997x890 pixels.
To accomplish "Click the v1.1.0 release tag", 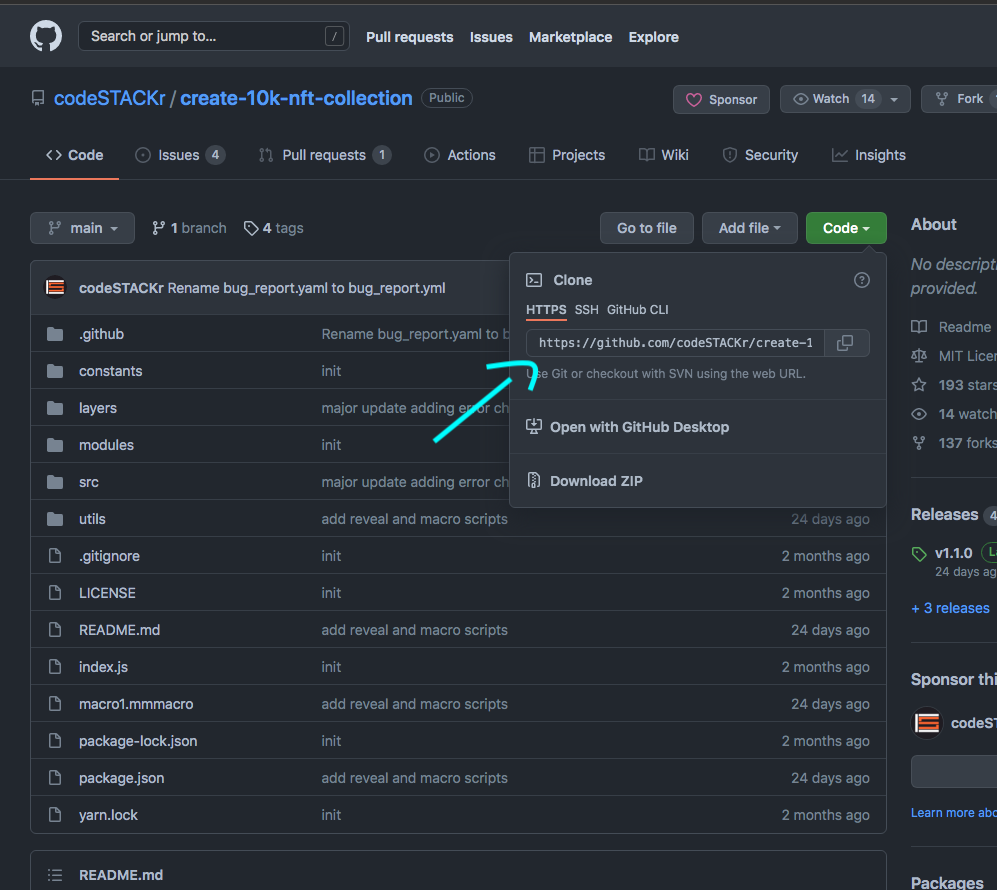I will 953,553.
